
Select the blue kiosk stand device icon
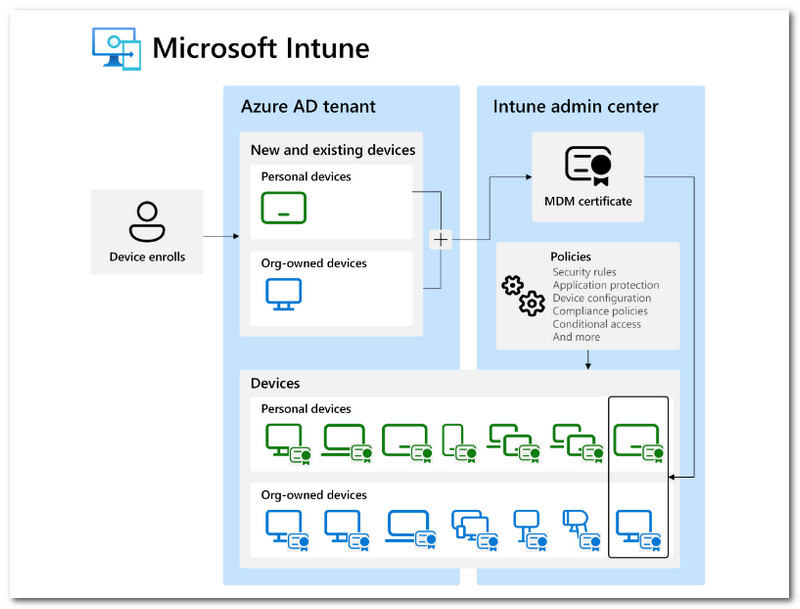(530, 530)
